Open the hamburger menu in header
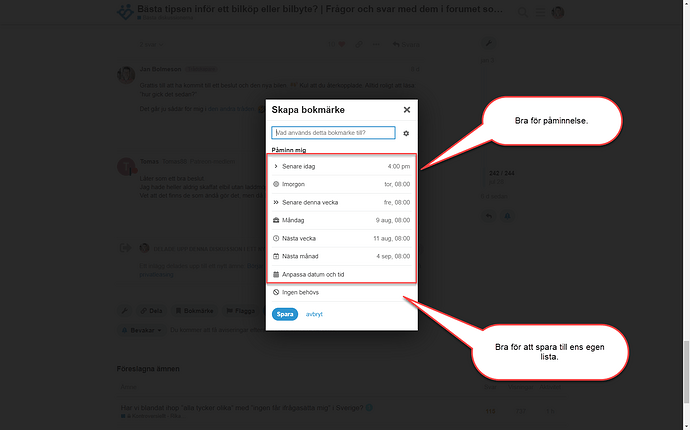 541,12
